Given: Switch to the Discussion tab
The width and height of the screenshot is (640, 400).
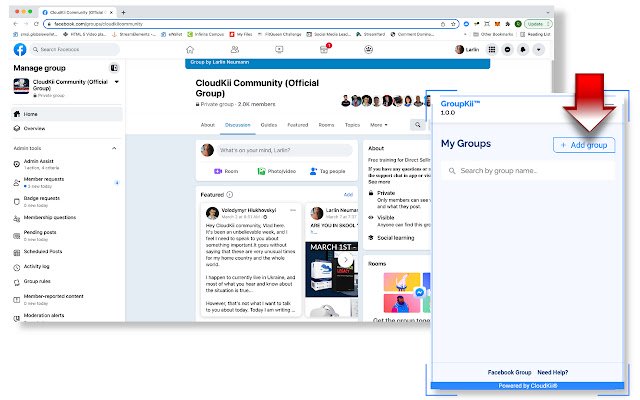Looking at the screenshot, I should tap(238, 125).
